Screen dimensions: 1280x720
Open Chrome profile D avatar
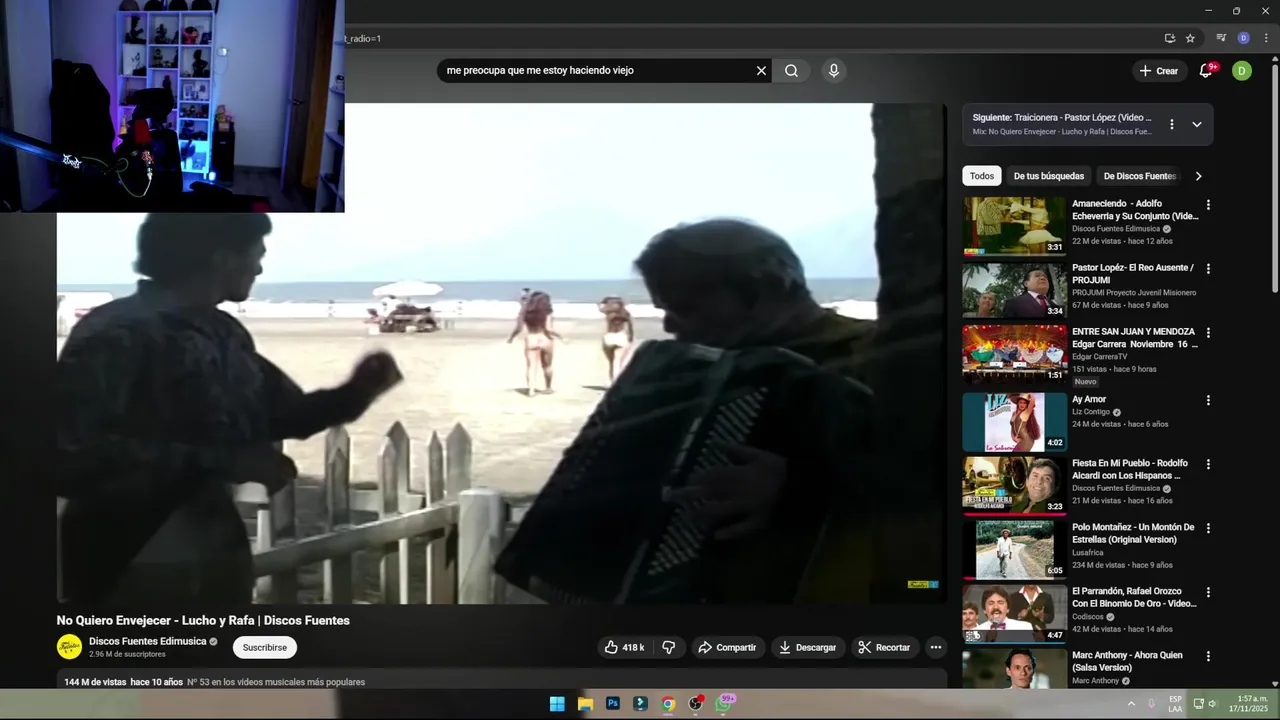pos(1243,38)
